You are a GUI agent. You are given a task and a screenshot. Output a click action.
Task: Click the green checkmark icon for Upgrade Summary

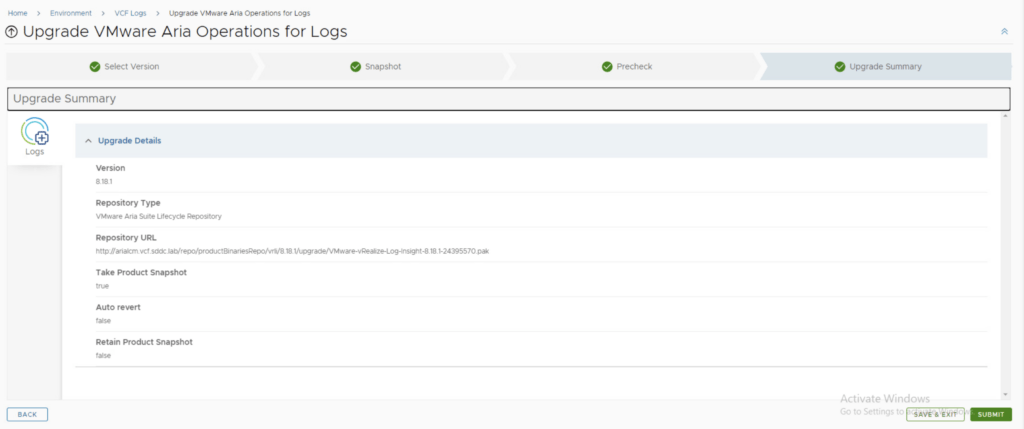pos(839,67)
